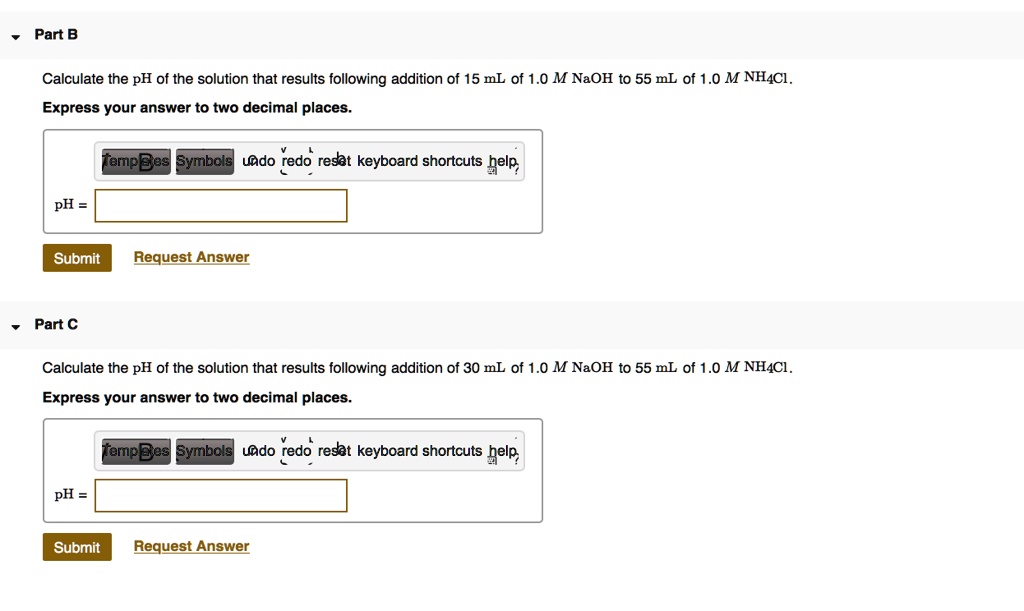Click reset in Part B toolbar
This screenshot has height=611, width=1024.
[x=334, y=161]
